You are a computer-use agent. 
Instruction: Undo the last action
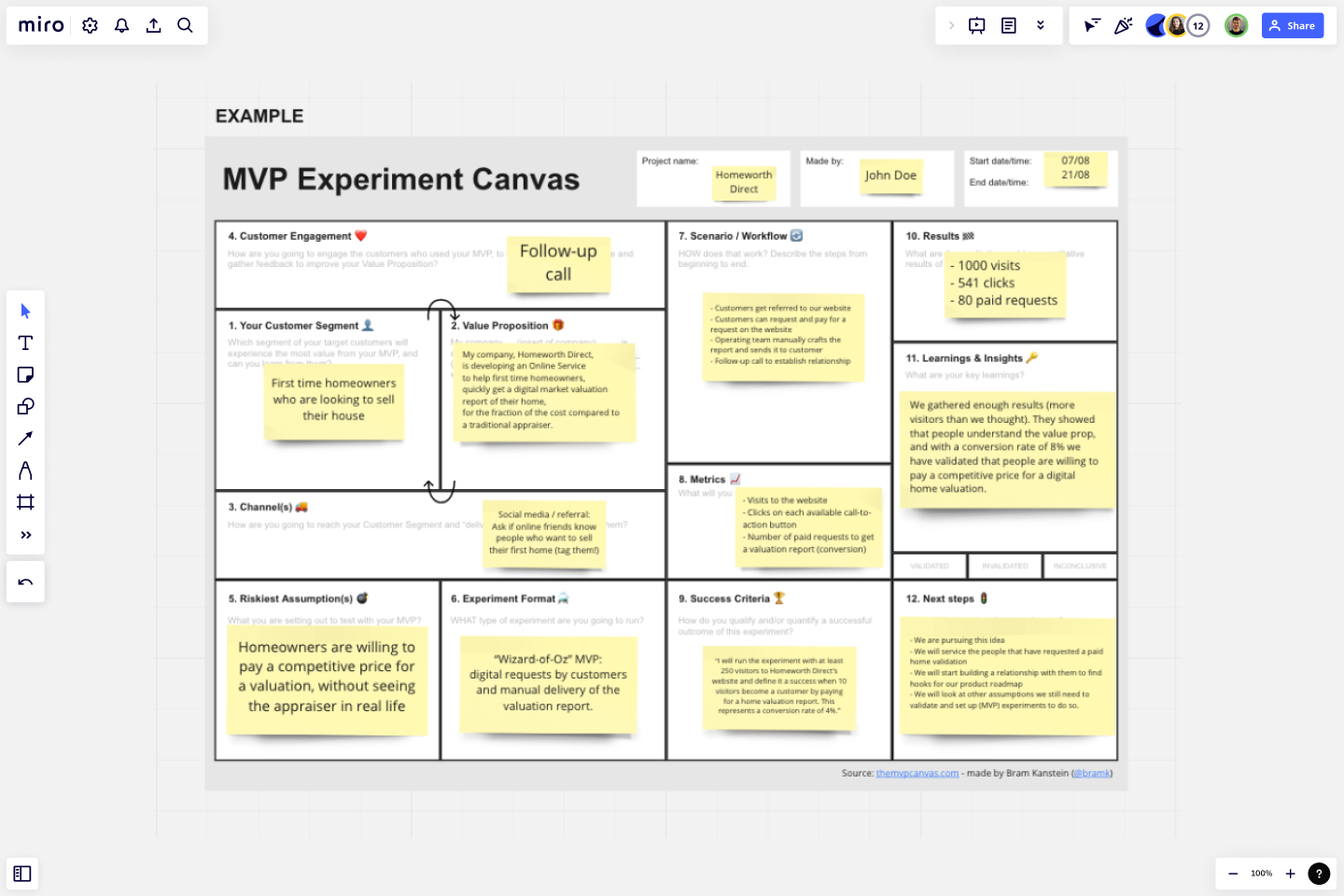(25, 581)
